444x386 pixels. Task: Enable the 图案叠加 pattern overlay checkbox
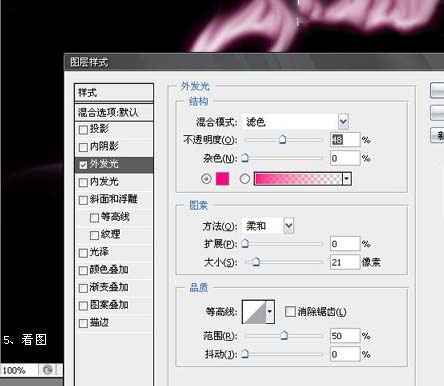pyautogui.click(x=83, y=306)
